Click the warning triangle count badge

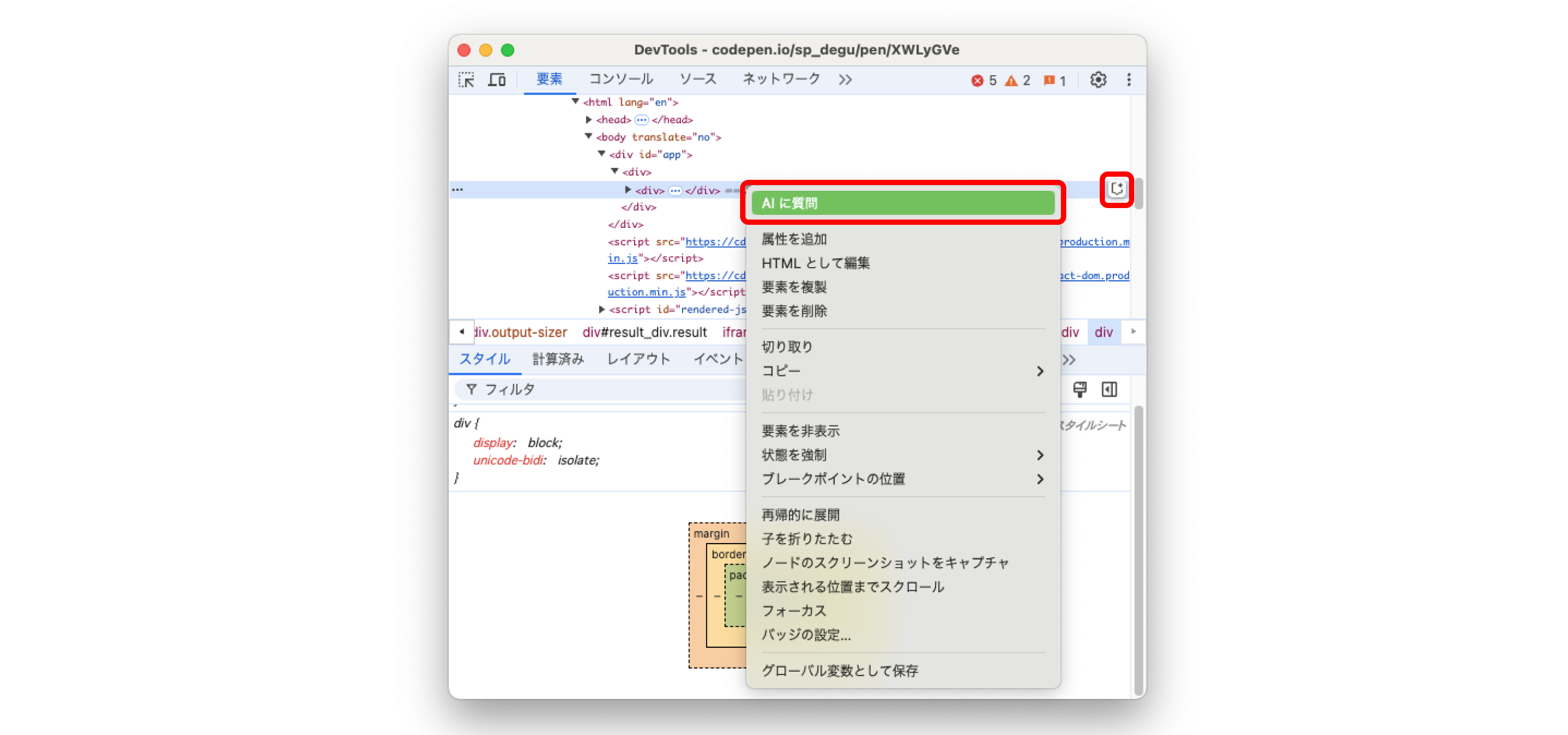pos(1017,81)
